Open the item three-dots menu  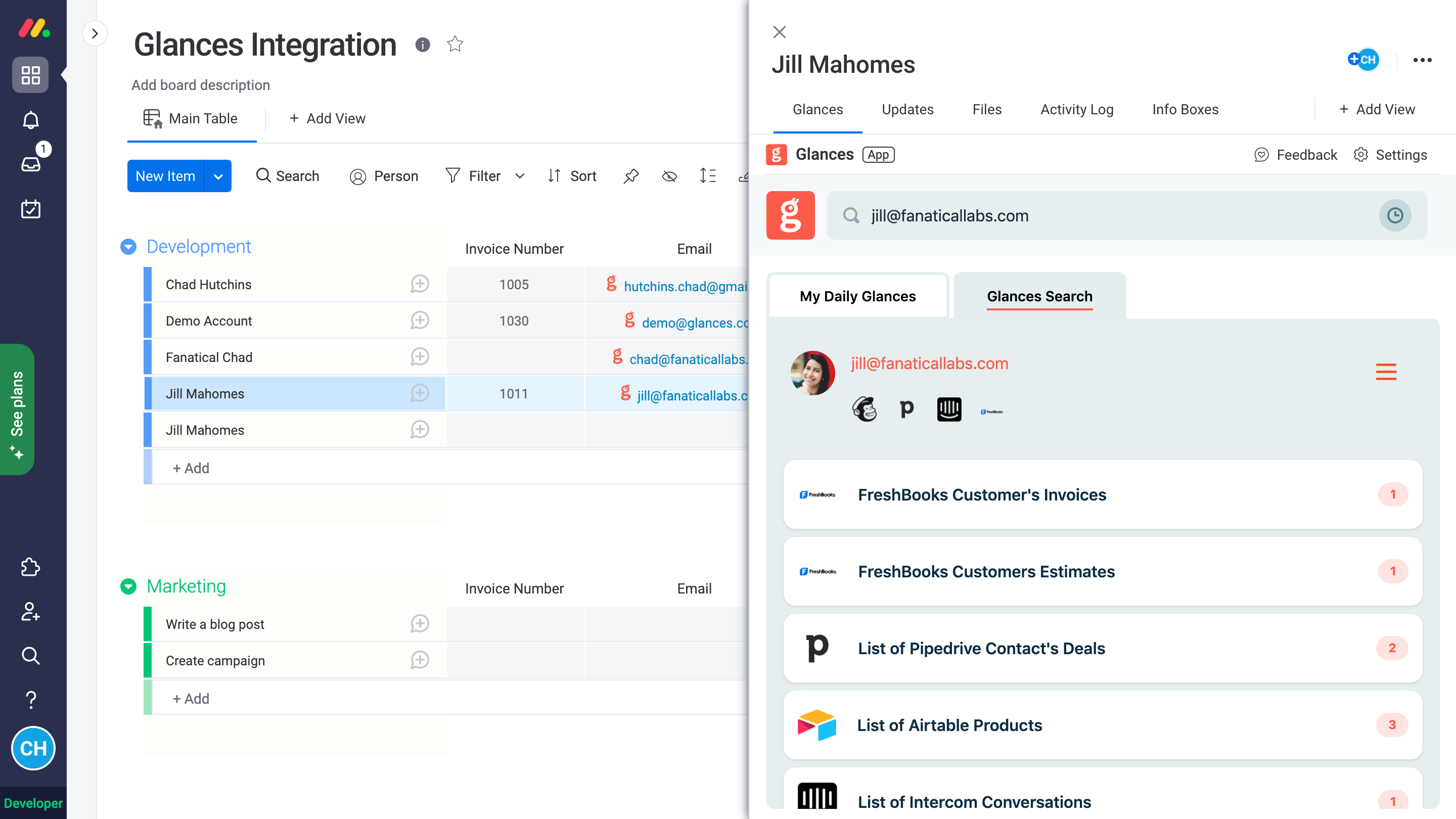coord(1422,60)
